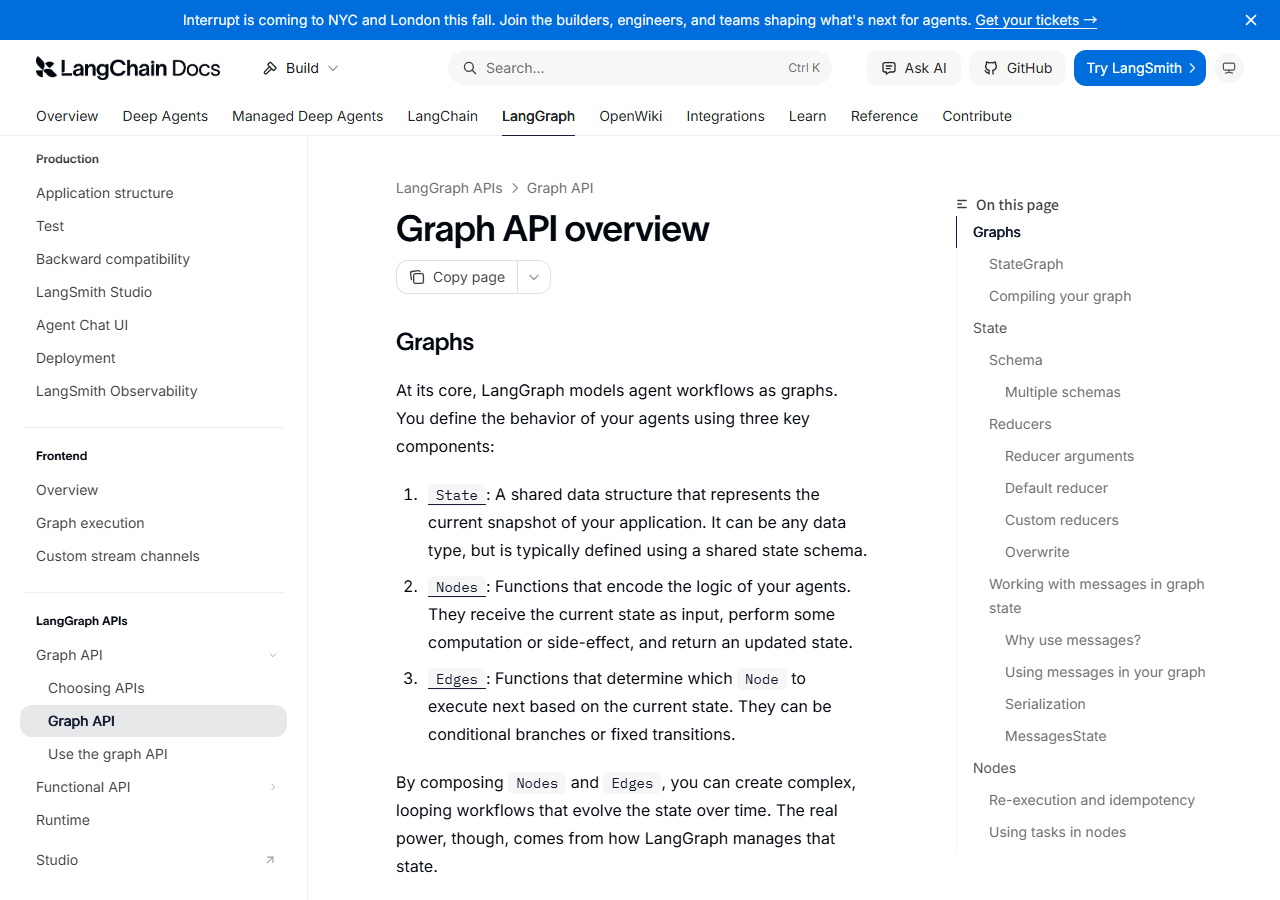
Task: Click the search magnifier icon
Action: pos(469,68)
